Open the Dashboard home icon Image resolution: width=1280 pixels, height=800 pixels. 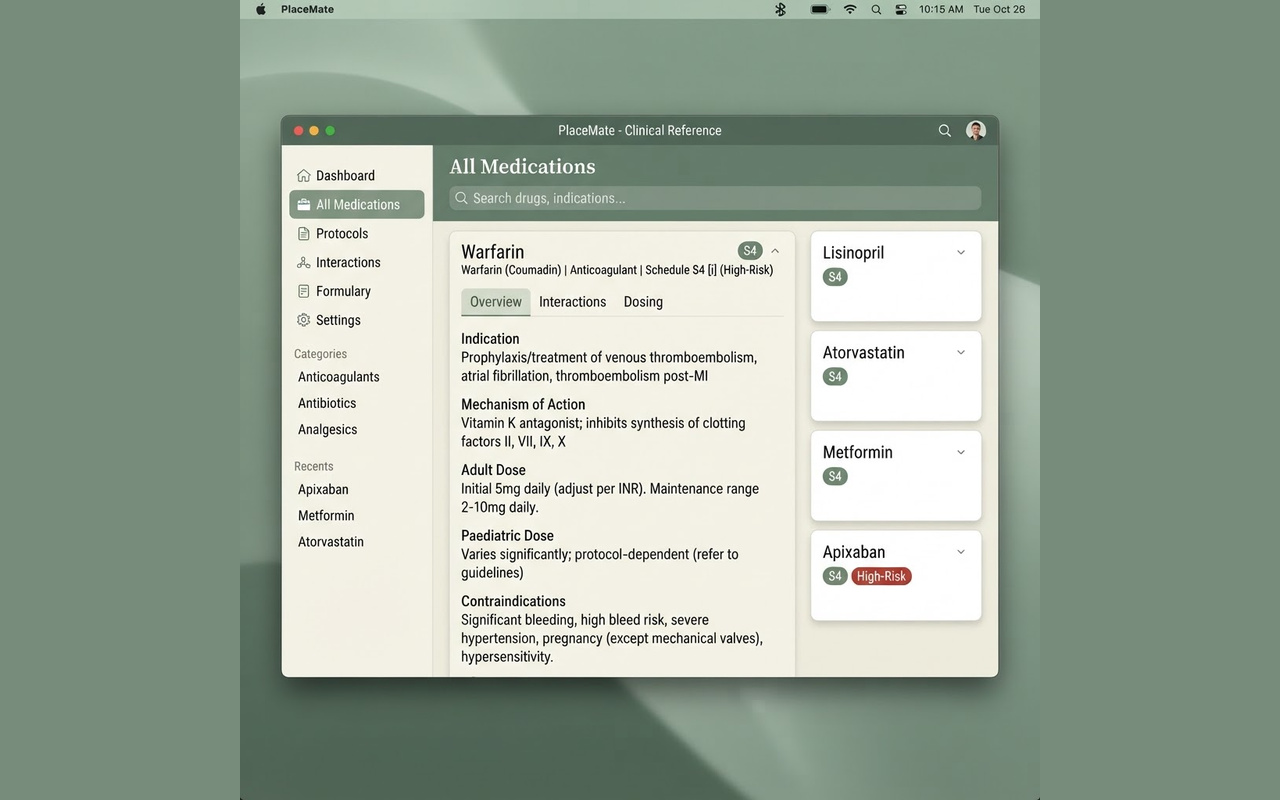(304, 176)
